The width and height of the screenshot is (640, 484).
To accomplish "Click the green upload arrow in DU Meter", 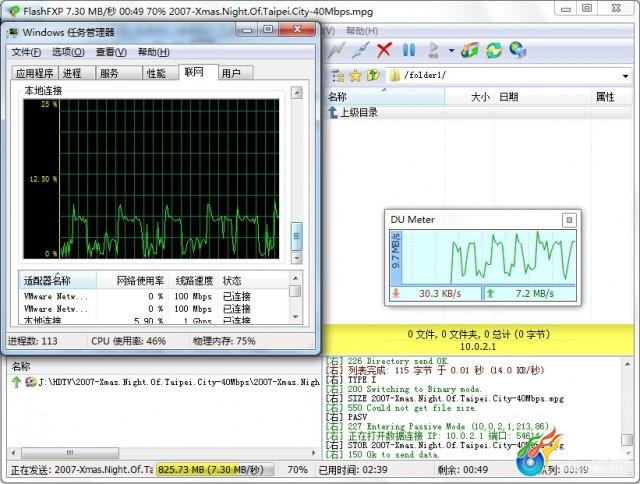I will (490, 293).
